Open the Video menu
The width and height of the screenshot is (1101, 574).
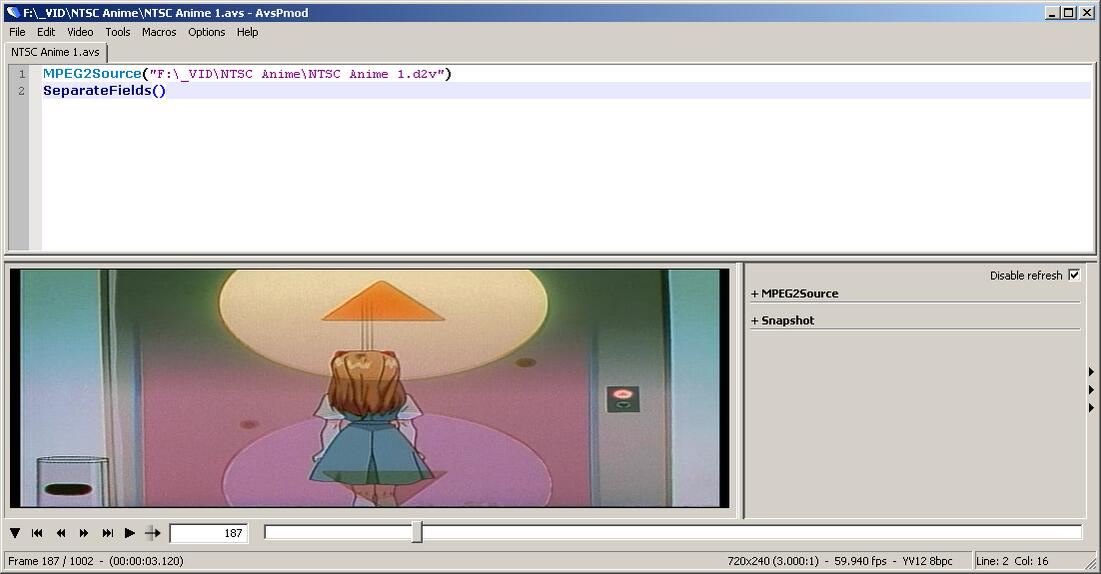click(80, 32)
